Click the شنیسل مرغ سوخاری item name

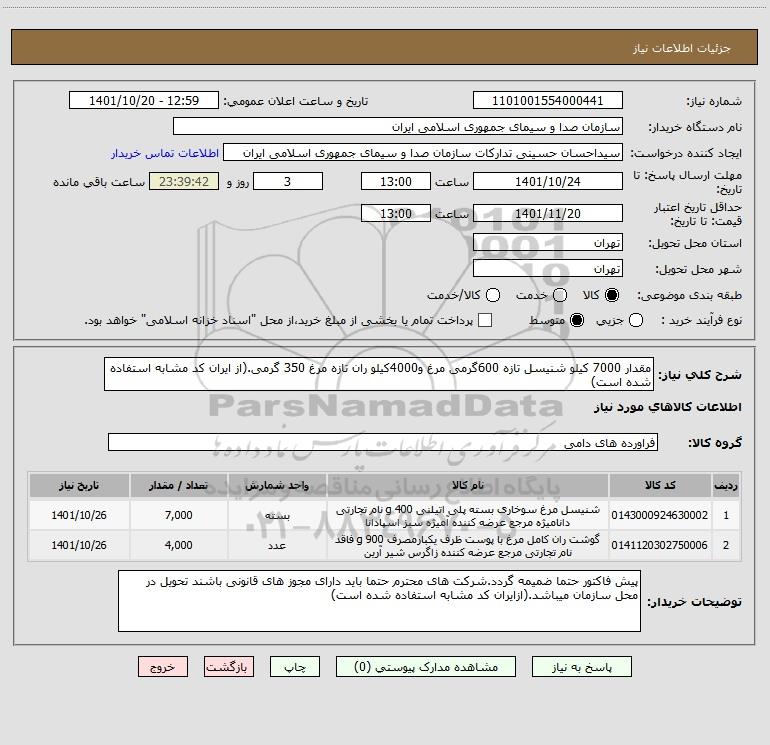(x=468, y=516)
